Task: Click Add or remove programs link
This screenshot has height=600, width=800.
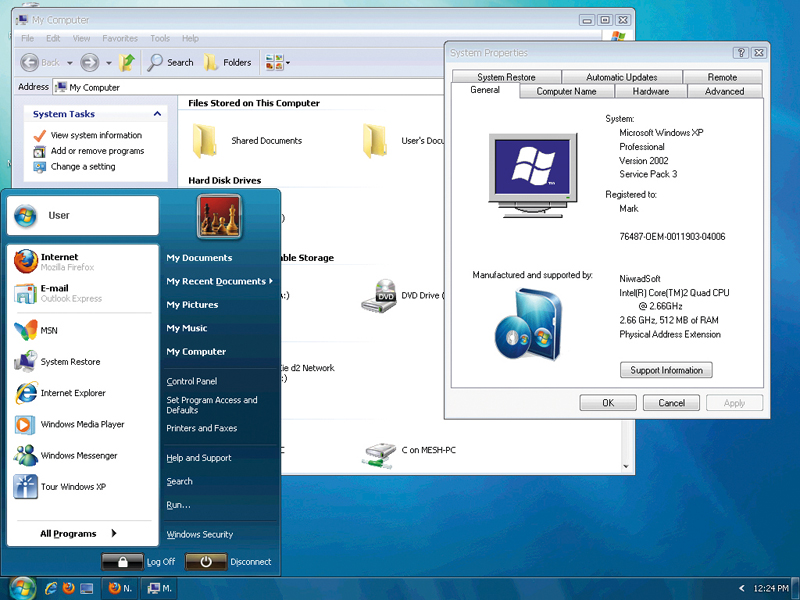Action: (97, 151)
